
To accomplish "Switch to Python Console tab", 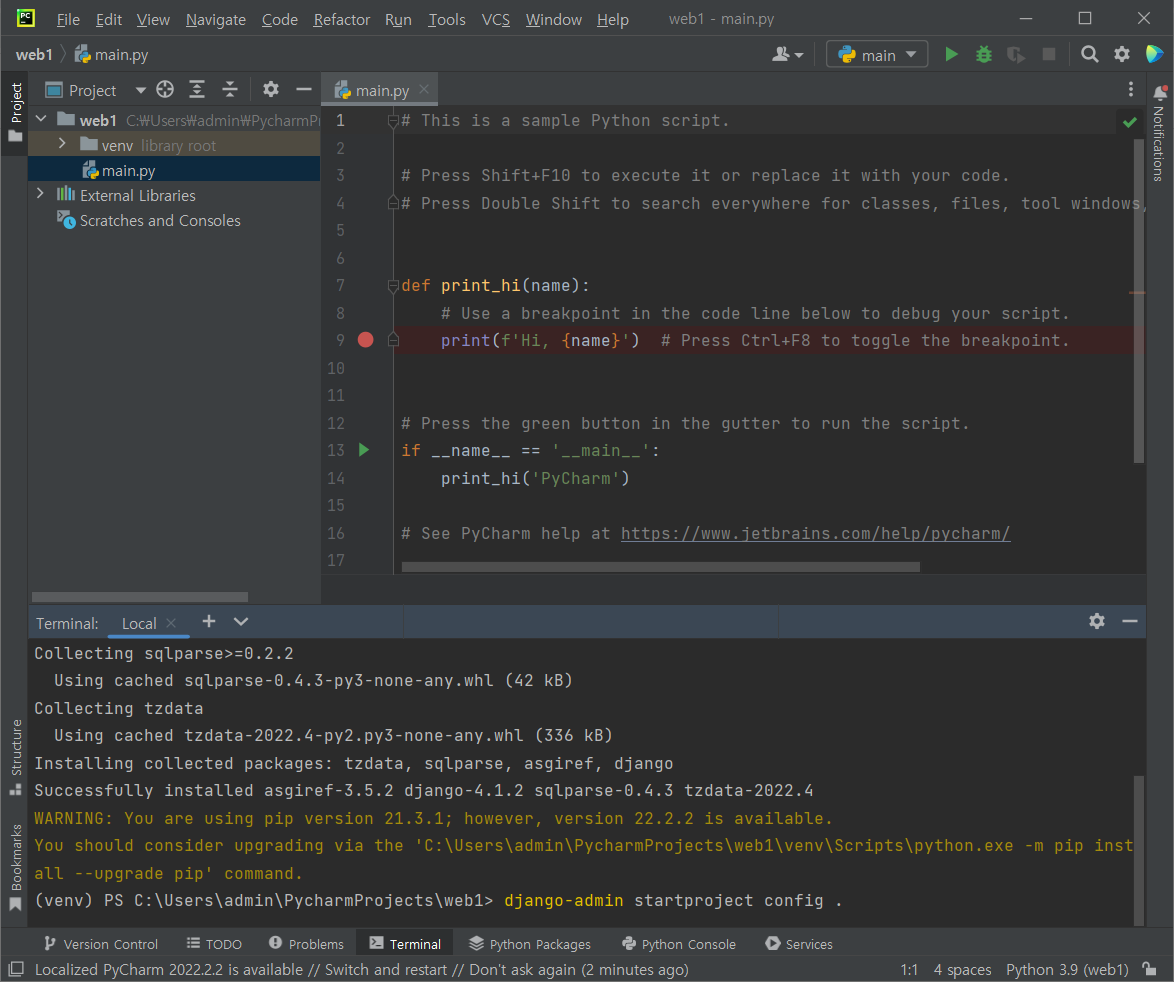I will [x=678, y=944].
